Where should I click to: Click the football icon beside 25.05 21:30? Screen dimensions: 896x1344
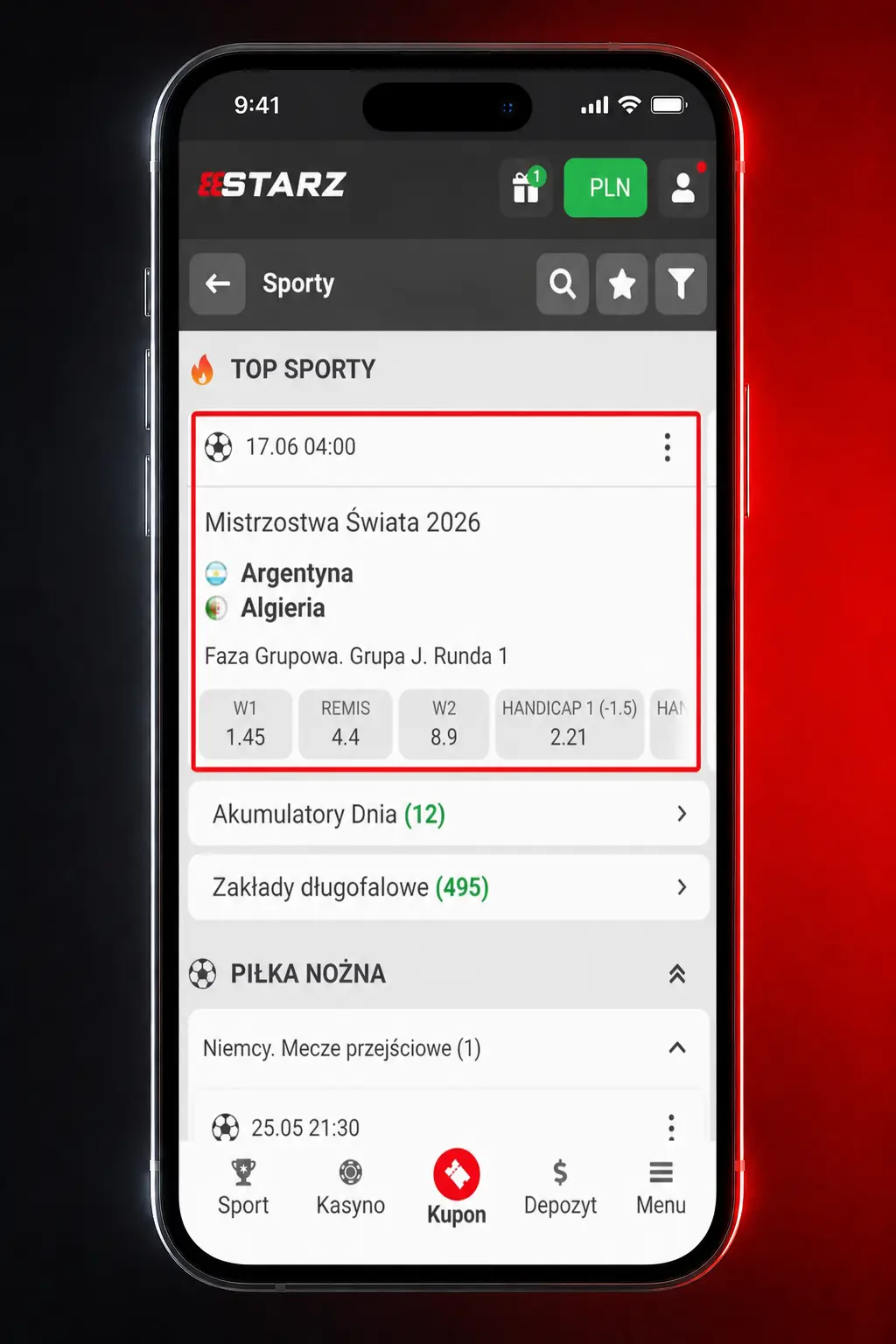[225, 1127]
